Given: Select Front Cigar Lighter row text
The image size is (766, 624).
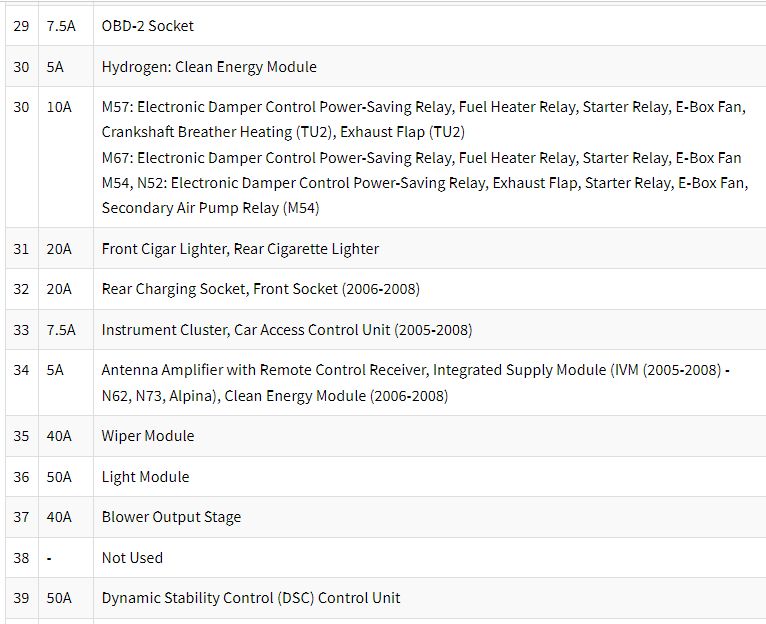Looking at the screenshot, I should click(240, 249).
